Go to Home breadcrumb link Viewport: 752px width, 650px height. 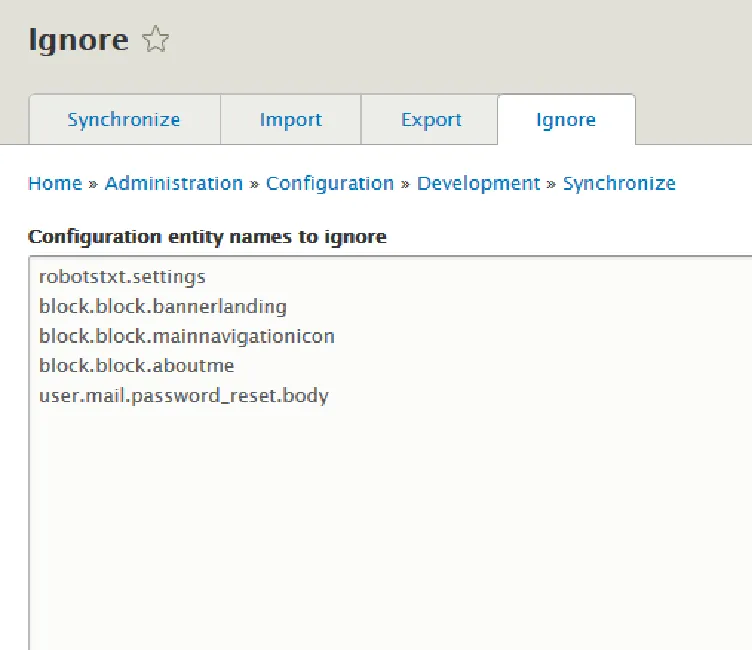click(55, 183)
